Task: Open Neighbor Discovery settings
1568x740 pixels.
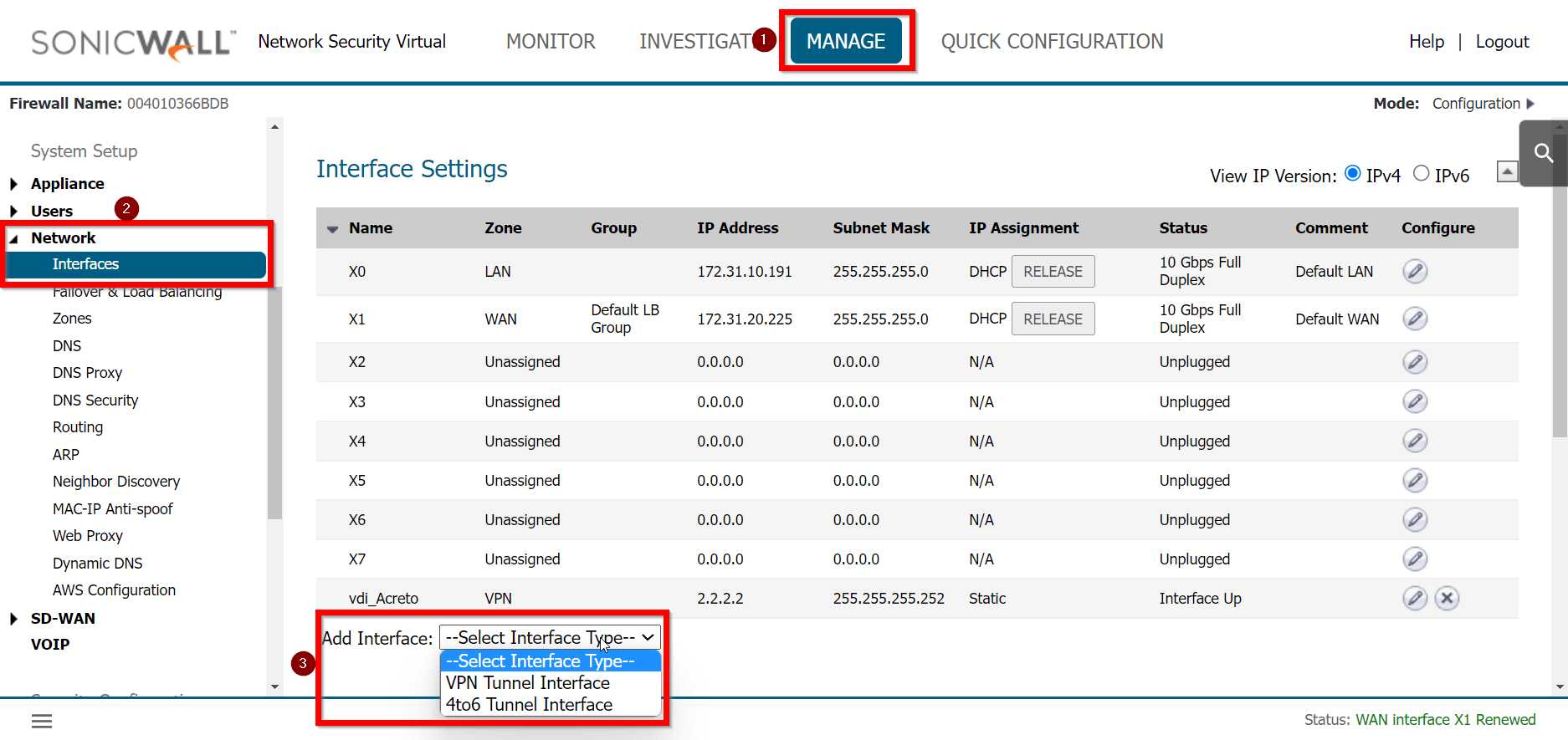Action: [116, 482]
